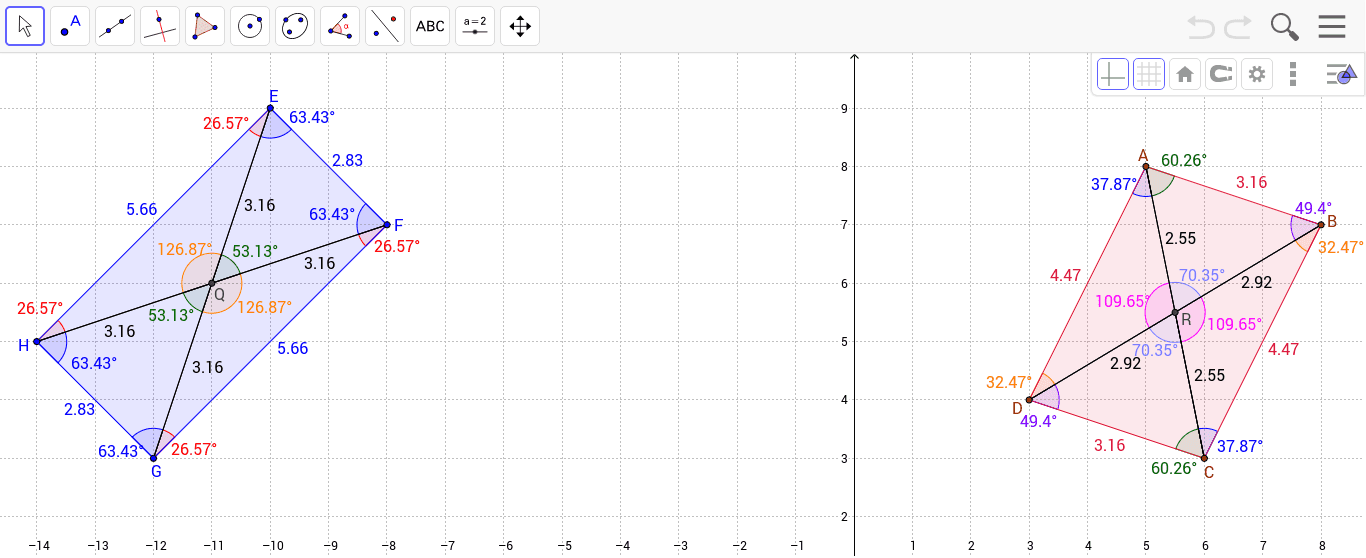Click the 3.16 label on segment QE
1366x558 pixels.
(259, 206)
